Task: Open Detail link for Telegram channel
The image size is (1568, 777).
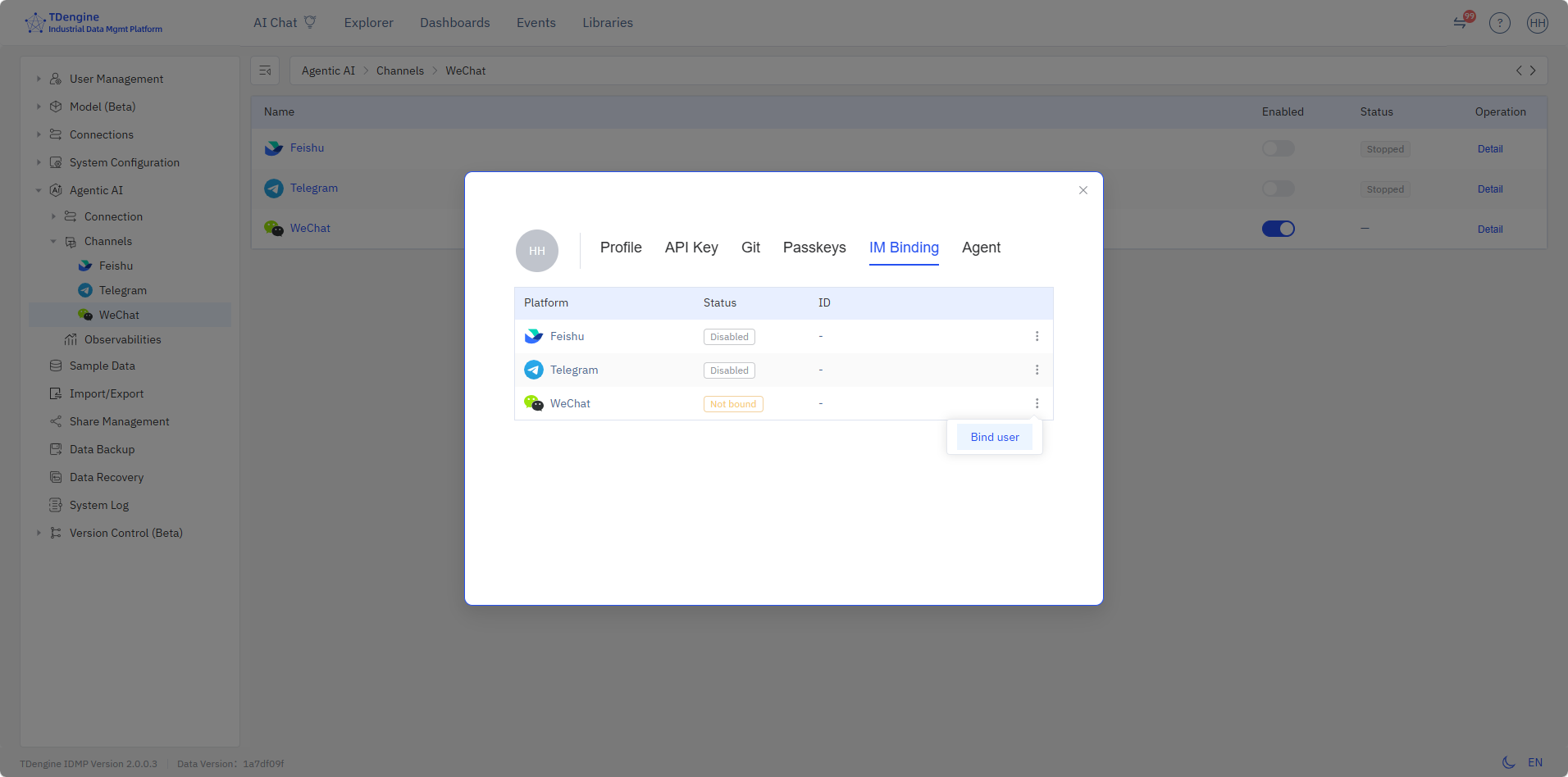Action: click(1490, 189)
